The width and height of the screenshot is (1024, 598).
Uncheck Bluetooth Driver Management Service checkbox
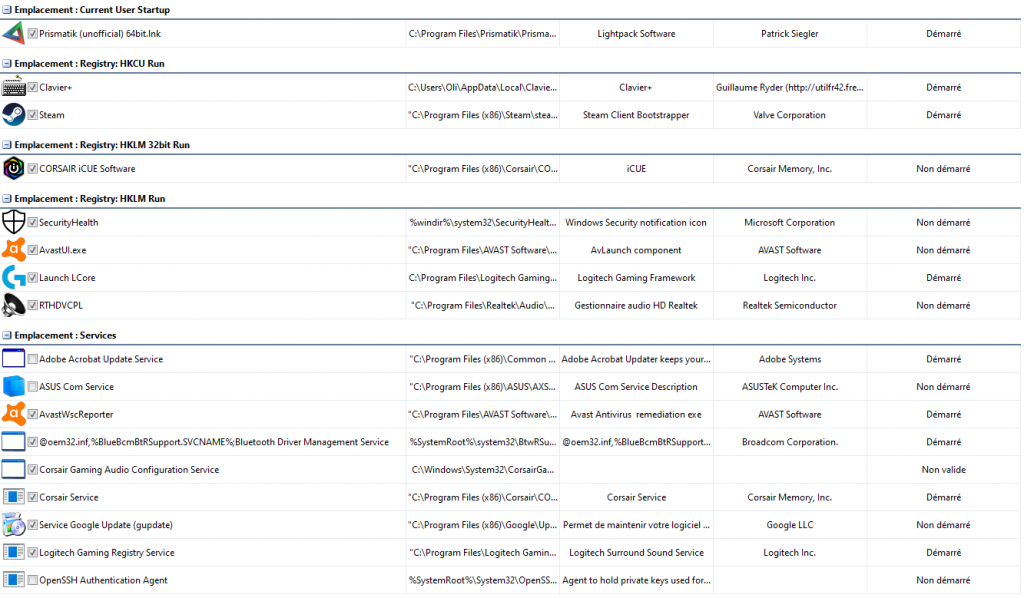33,441
